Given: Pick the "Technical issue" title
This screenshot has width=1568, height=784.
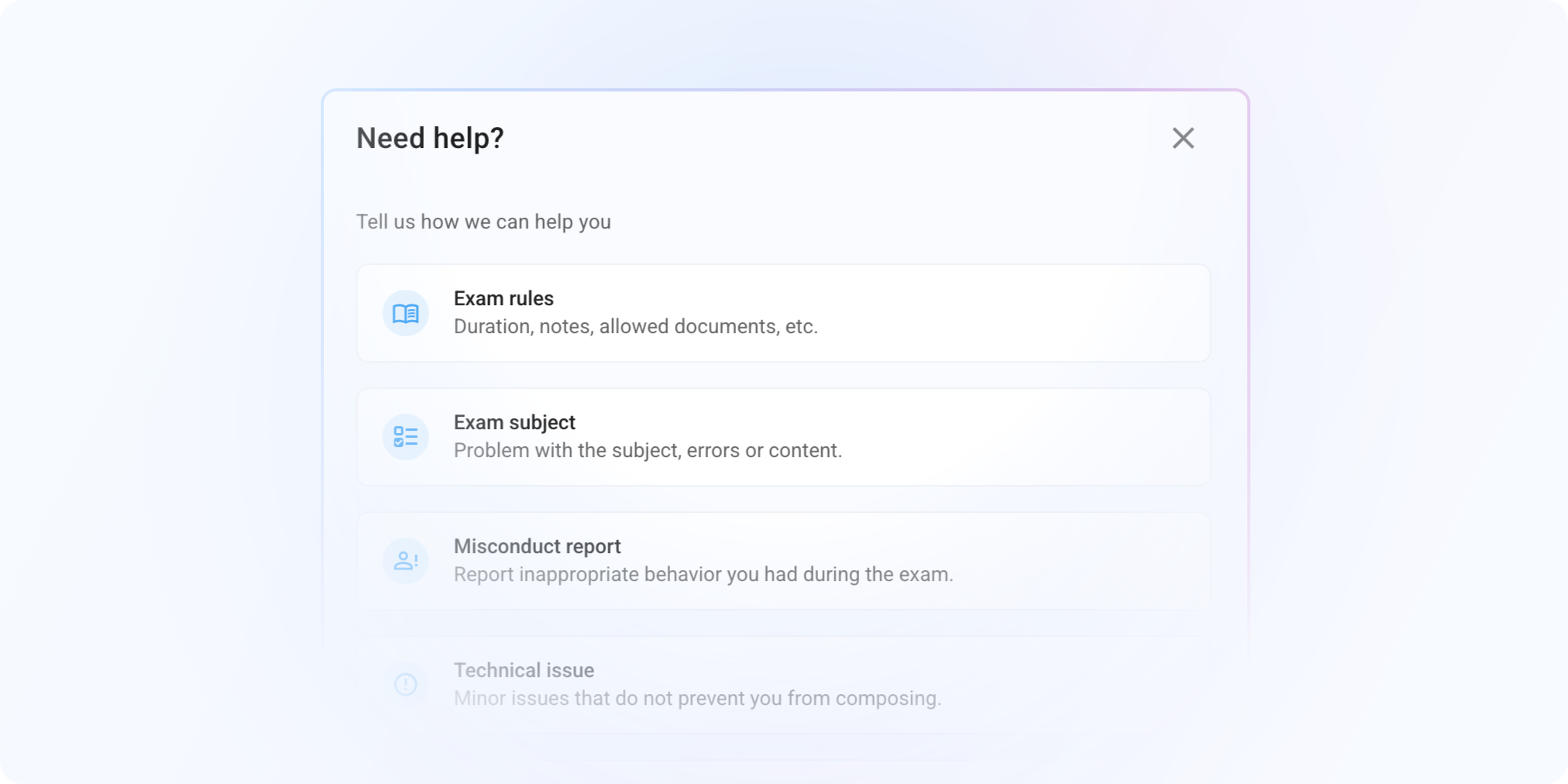Looking at the screenshot, I should pos(524,671).
